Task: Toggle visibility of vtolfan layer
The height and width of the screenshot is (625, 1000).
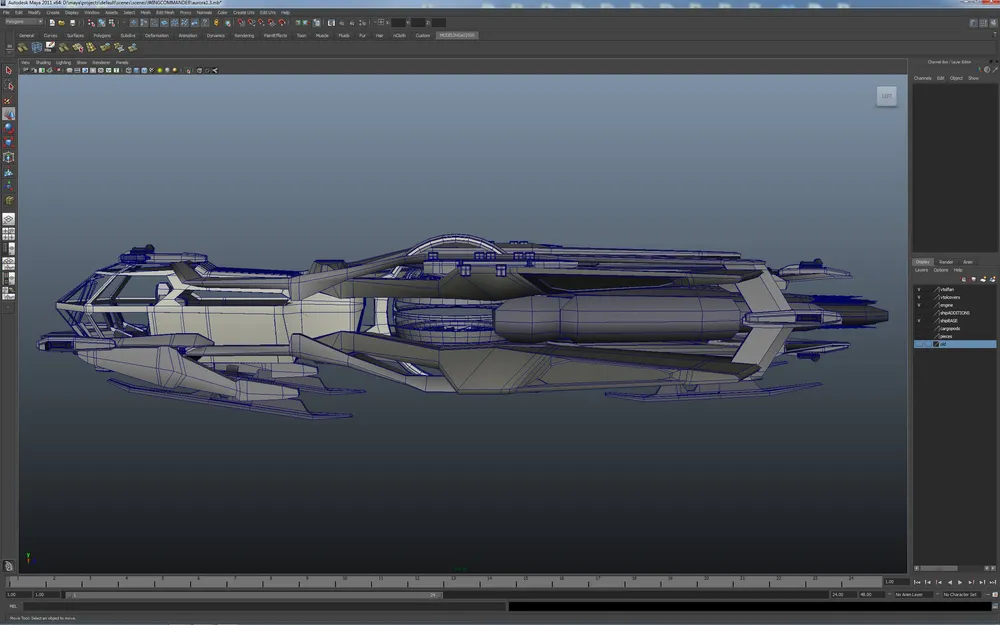Action: point(919,289)
